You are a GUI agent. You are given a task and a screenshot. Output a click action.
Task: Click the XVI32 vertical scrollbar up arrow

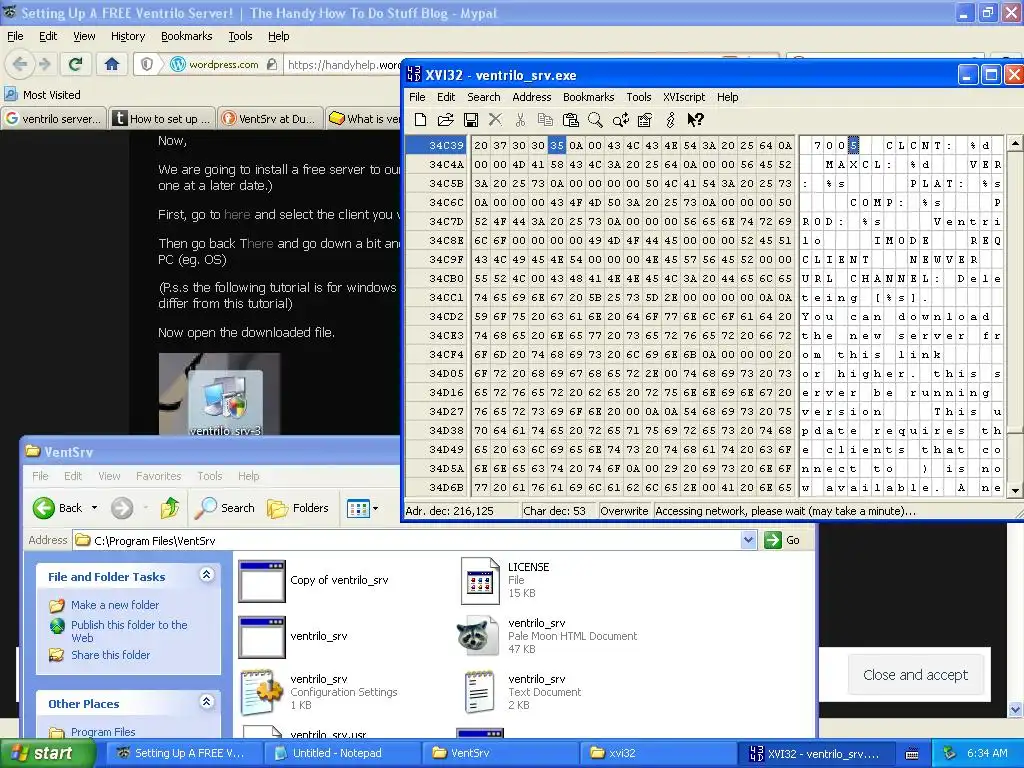[1015, 142]
